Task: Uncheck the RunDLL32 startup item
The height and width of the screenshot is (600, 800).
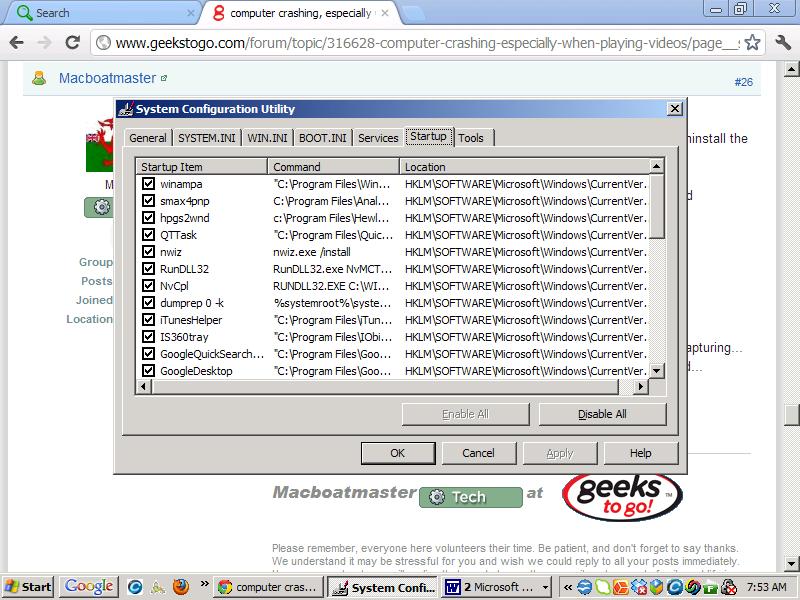Action: (x=148, y=268)
